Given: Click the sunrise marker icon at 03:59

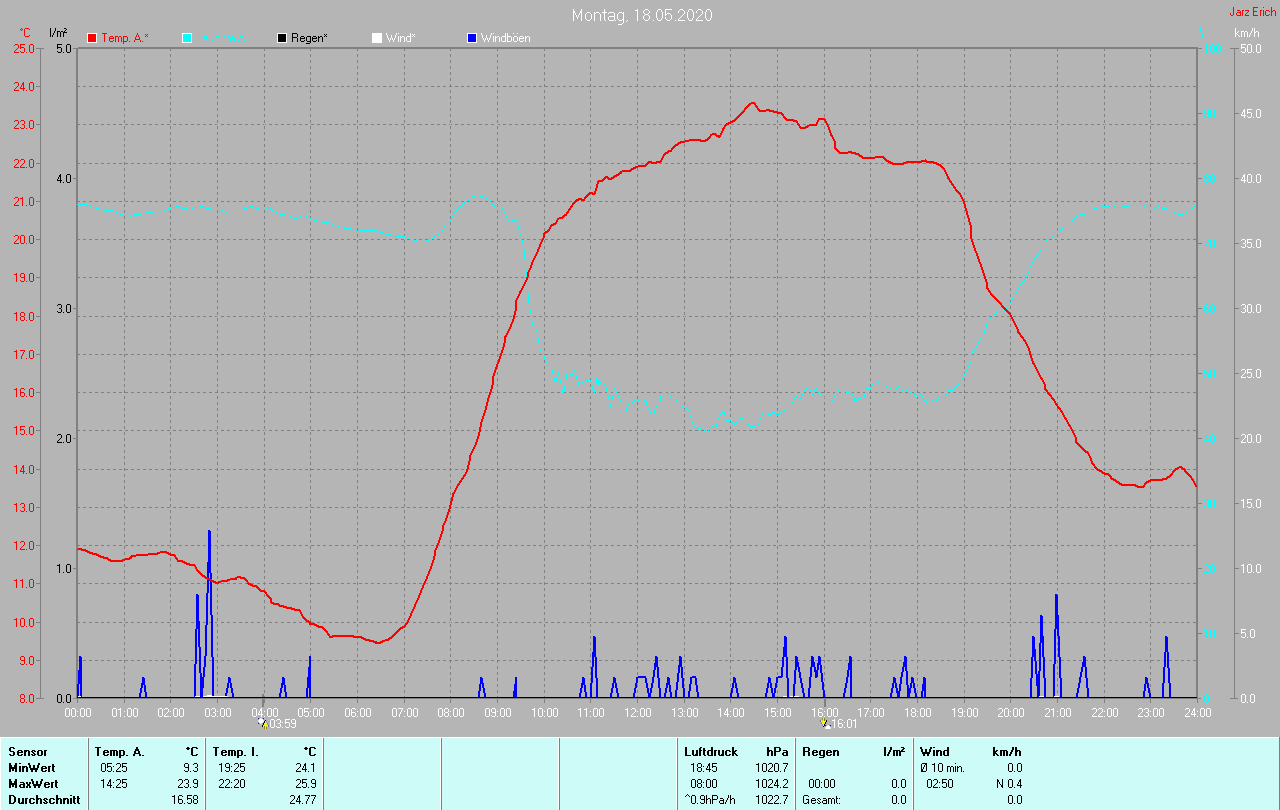Looking at the screenshot, I should [x=263, y=723].
